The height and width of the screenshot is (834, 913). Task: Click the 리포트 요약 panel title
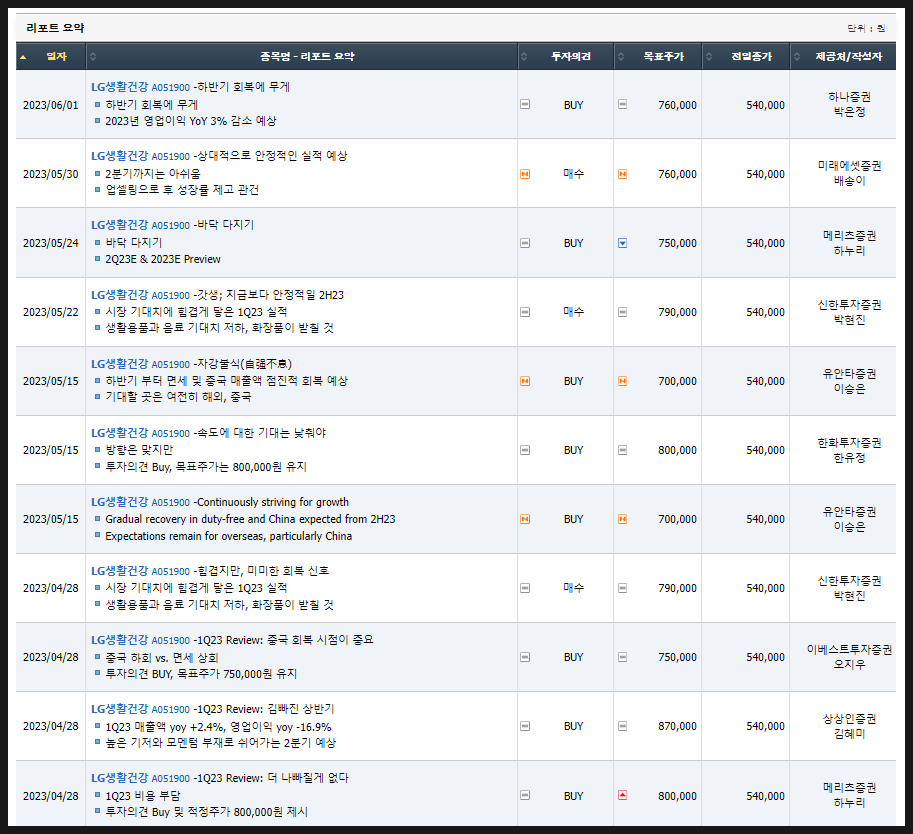pos(55,28)
